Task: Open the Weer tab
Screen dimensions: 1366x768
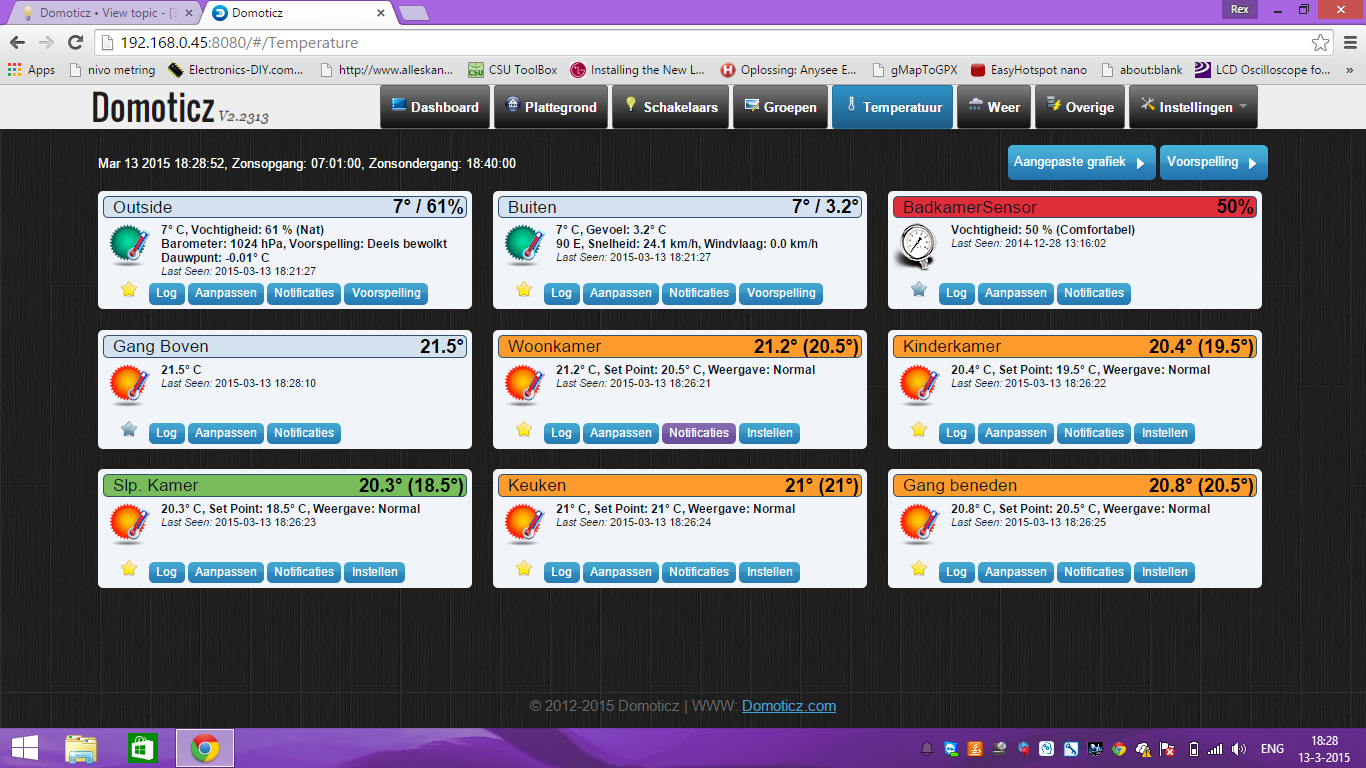Action: 994,107
